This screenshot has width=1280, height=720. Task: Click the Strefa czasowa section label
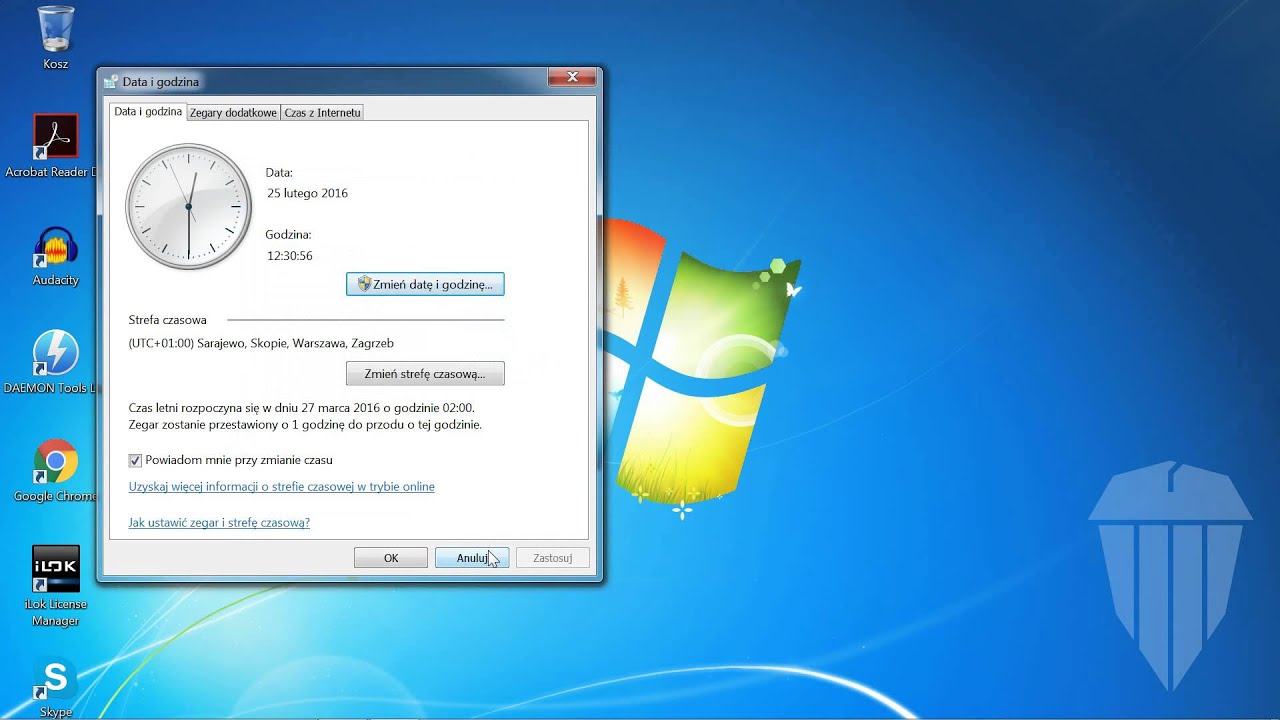[168, 320]
